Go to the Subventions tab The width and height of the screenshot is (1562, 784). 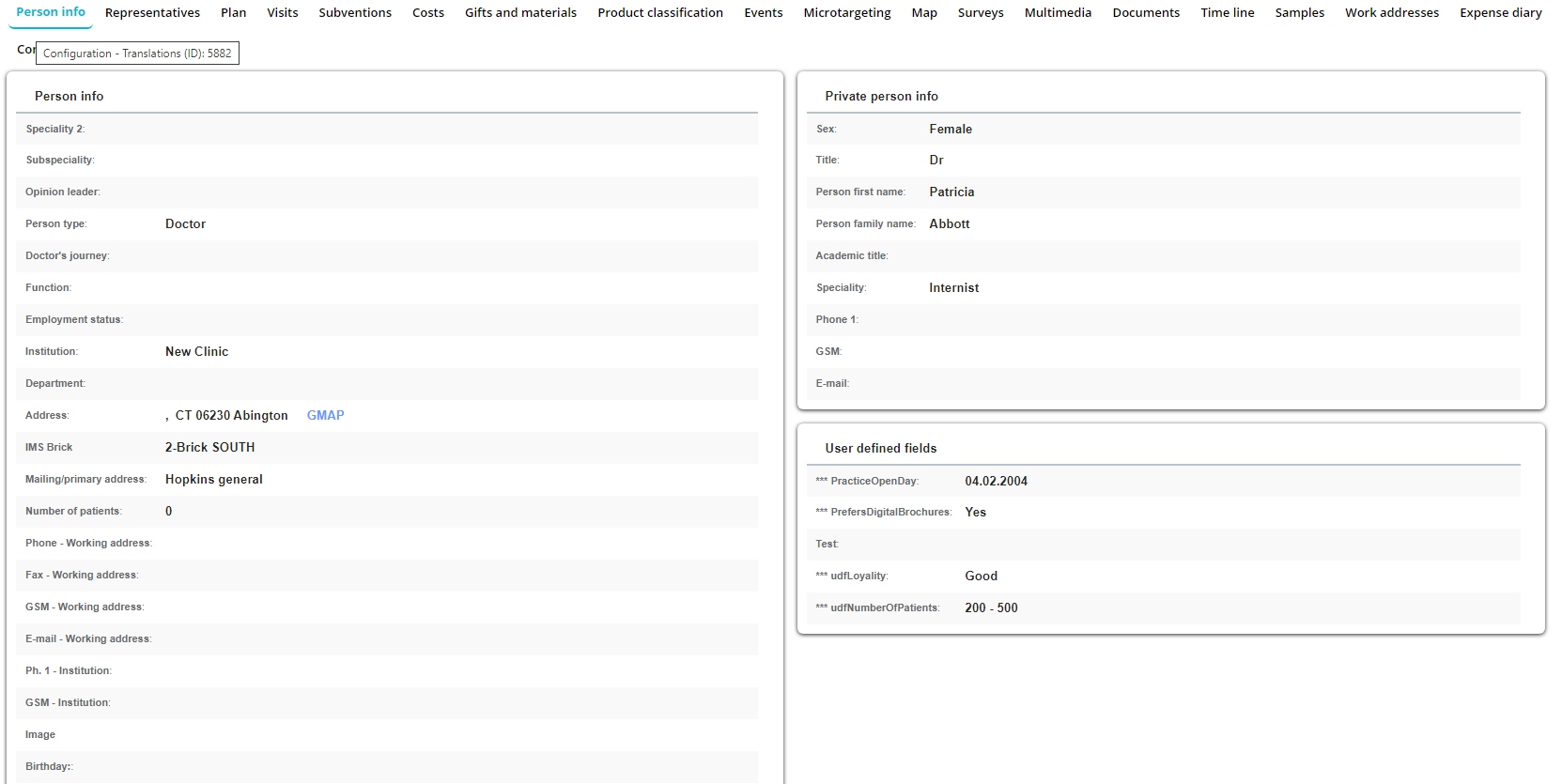click(355, 13)
